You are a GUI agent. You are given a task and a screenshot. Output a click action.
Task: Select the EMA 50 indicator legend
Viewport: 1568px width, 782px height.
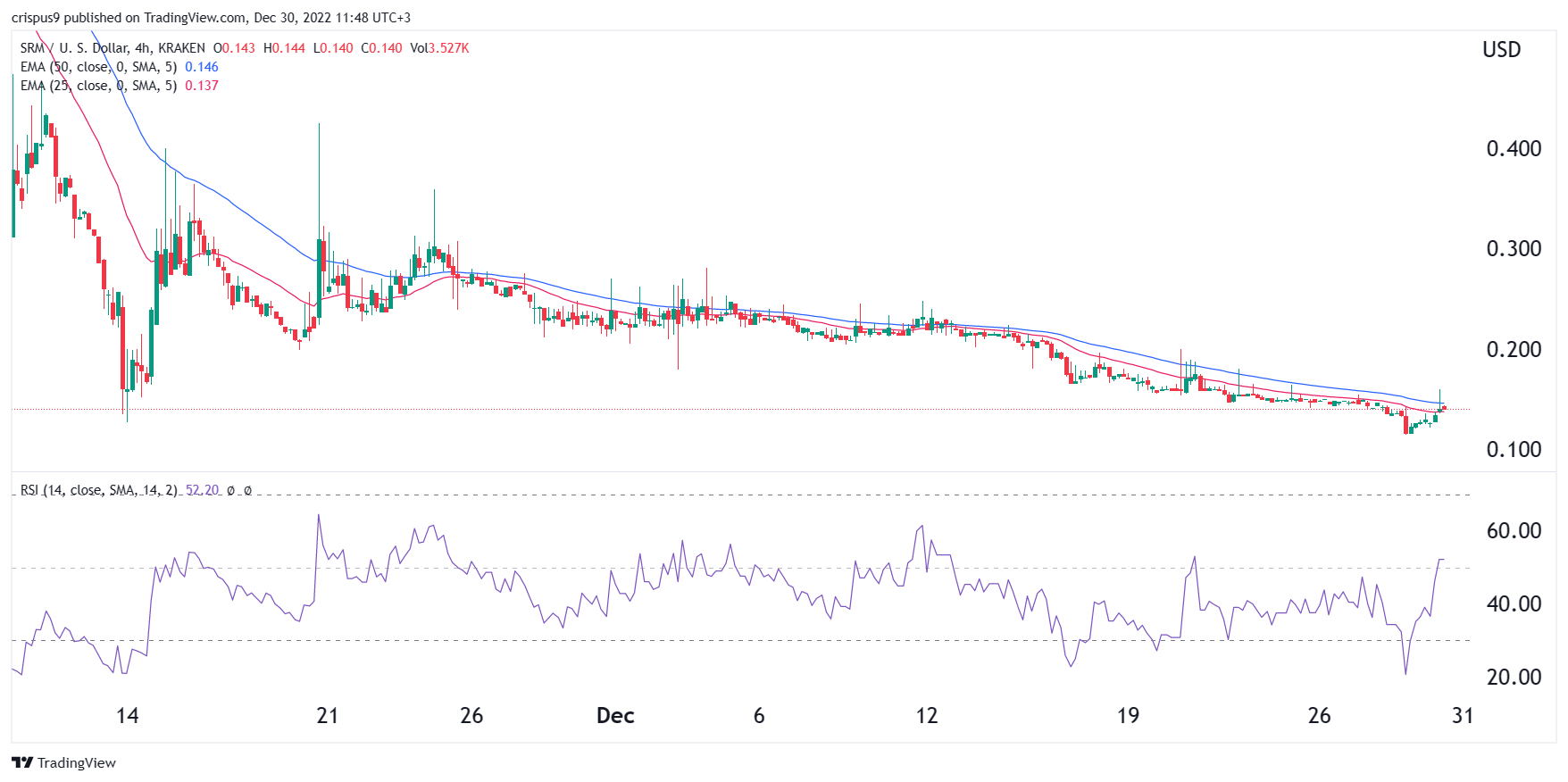click(98, 67)
